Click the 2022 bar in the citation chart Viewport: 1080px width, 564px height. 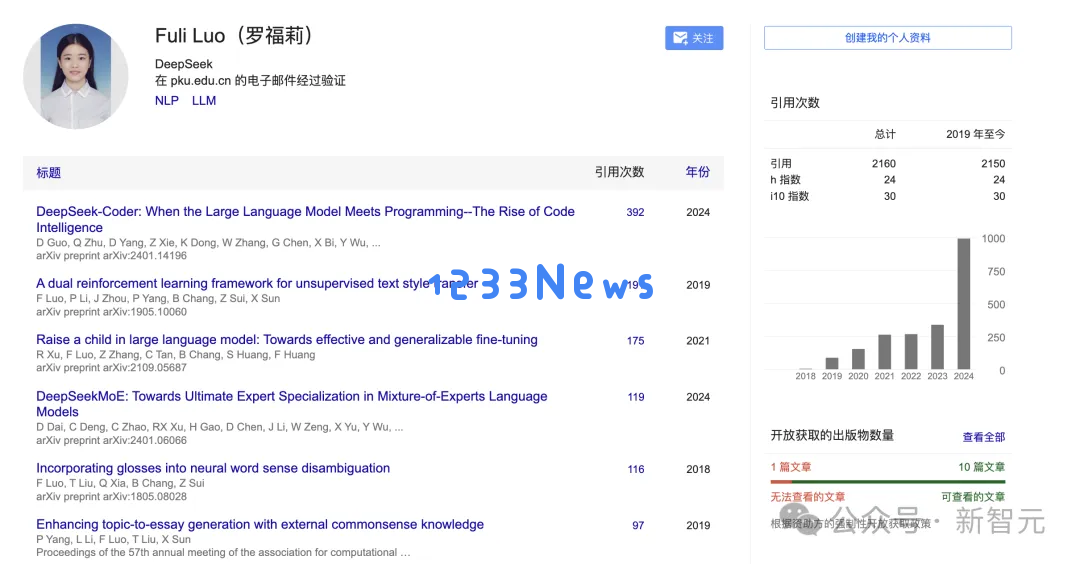point(911,351)
